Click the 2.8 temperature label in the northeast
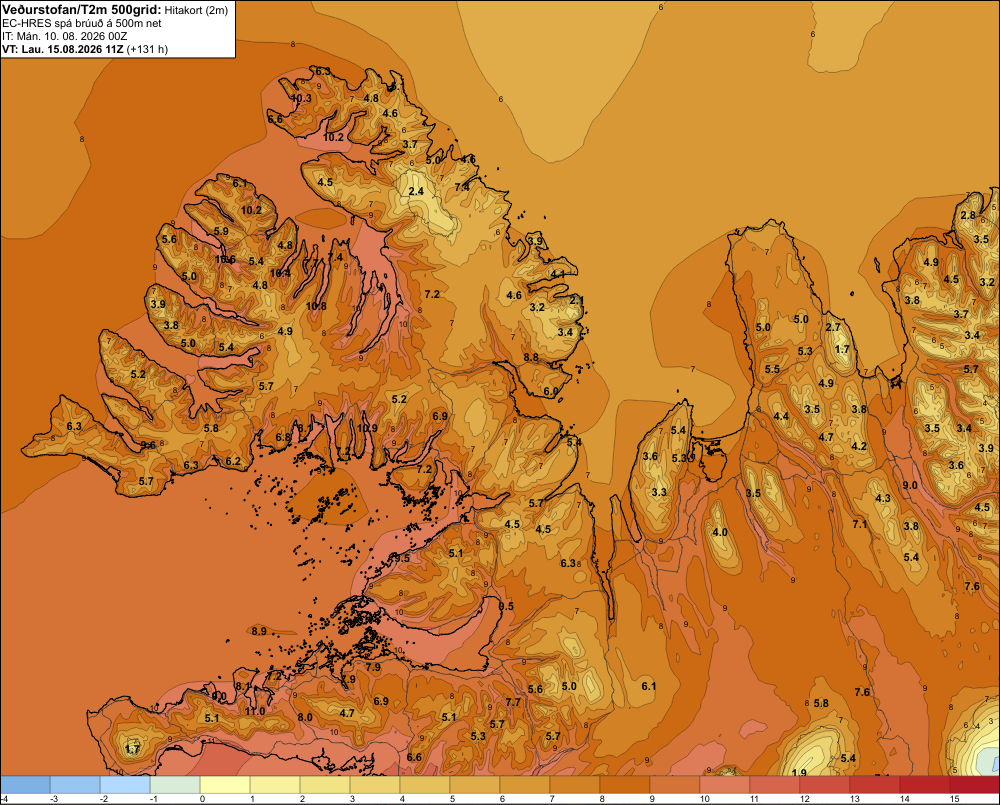The height and width of the screenshot is (805, 1000). [x=968, y=215]
